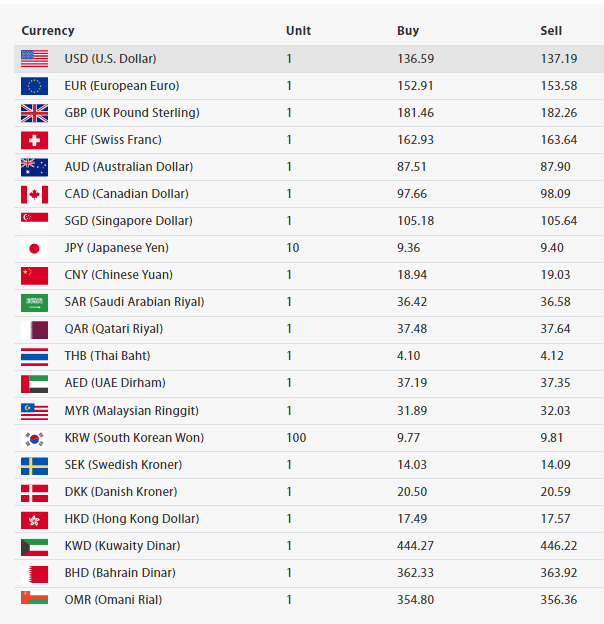Image resolution: width=604 pixels, height=624 pixels.
Task: Select the USD (U.S. Dollar) row label
Action: coord(110,59)
